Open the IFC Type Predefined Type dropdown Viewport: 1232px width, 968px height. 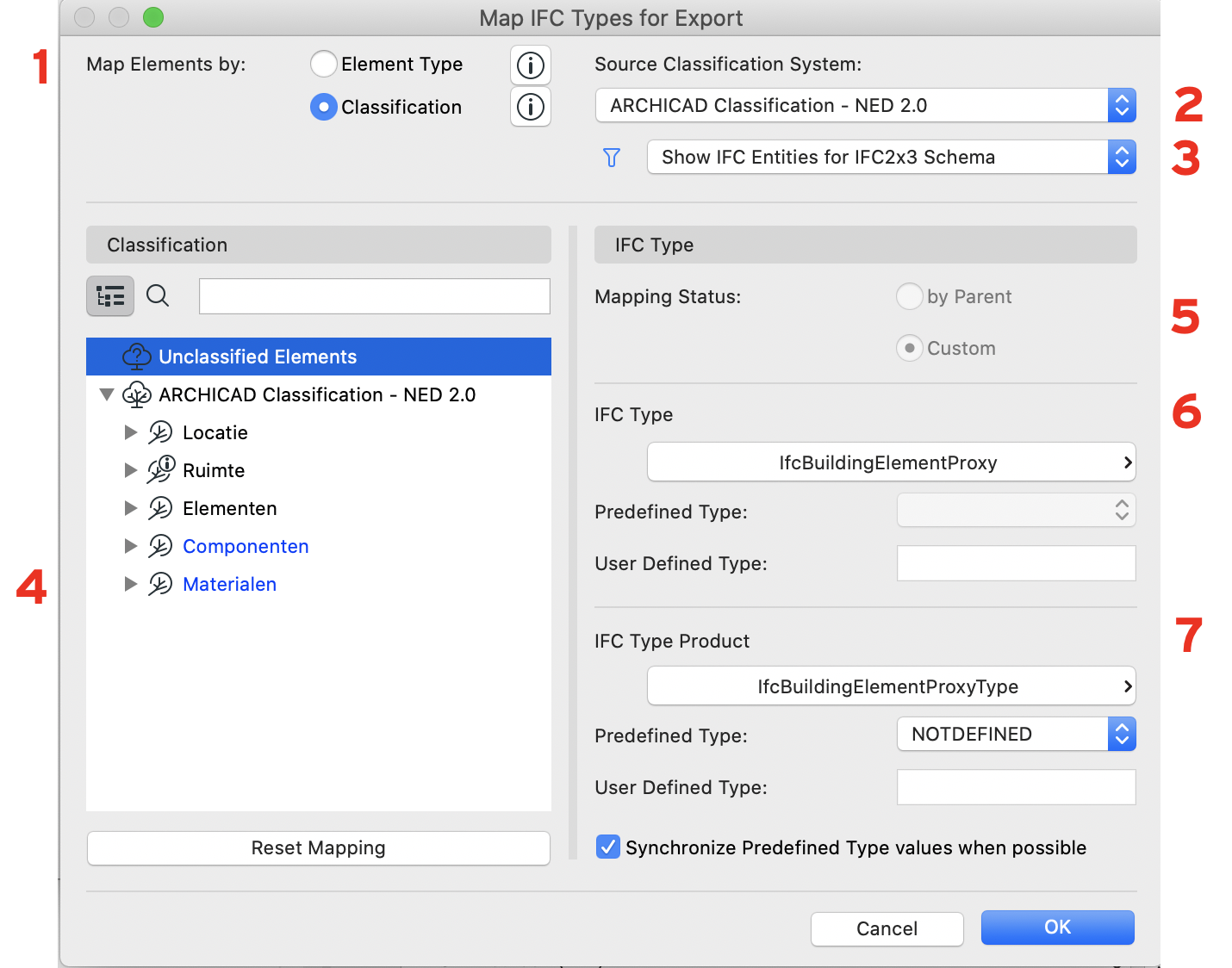pyautogui.click(x=1017, y=510)
